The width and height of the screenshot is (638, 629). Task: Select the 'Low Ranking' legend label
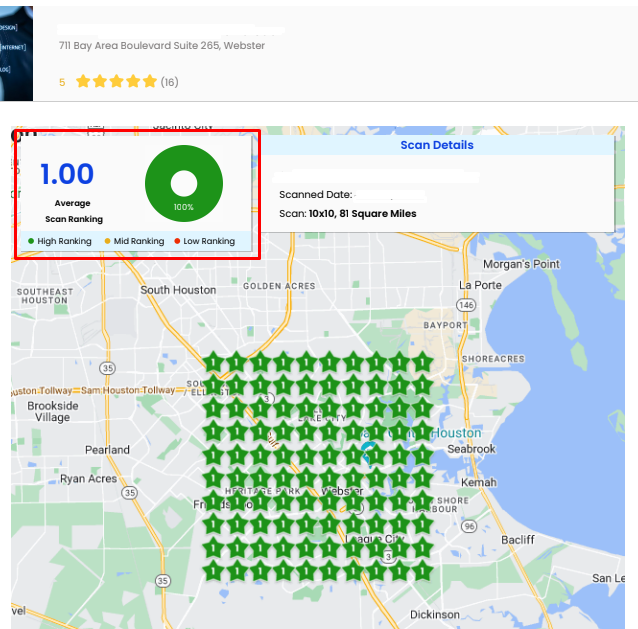tap(209, 241)
